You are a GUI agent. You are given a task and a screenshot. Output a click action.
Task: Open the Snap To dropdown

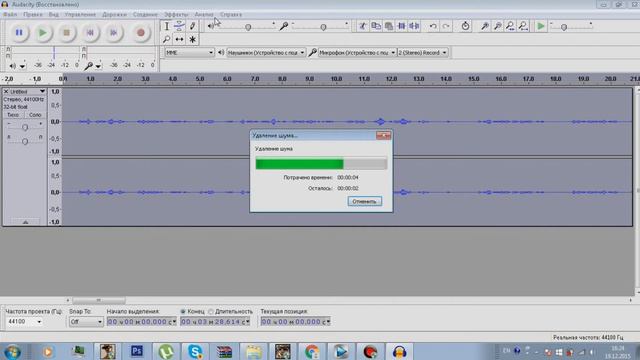tap(86, 322)
